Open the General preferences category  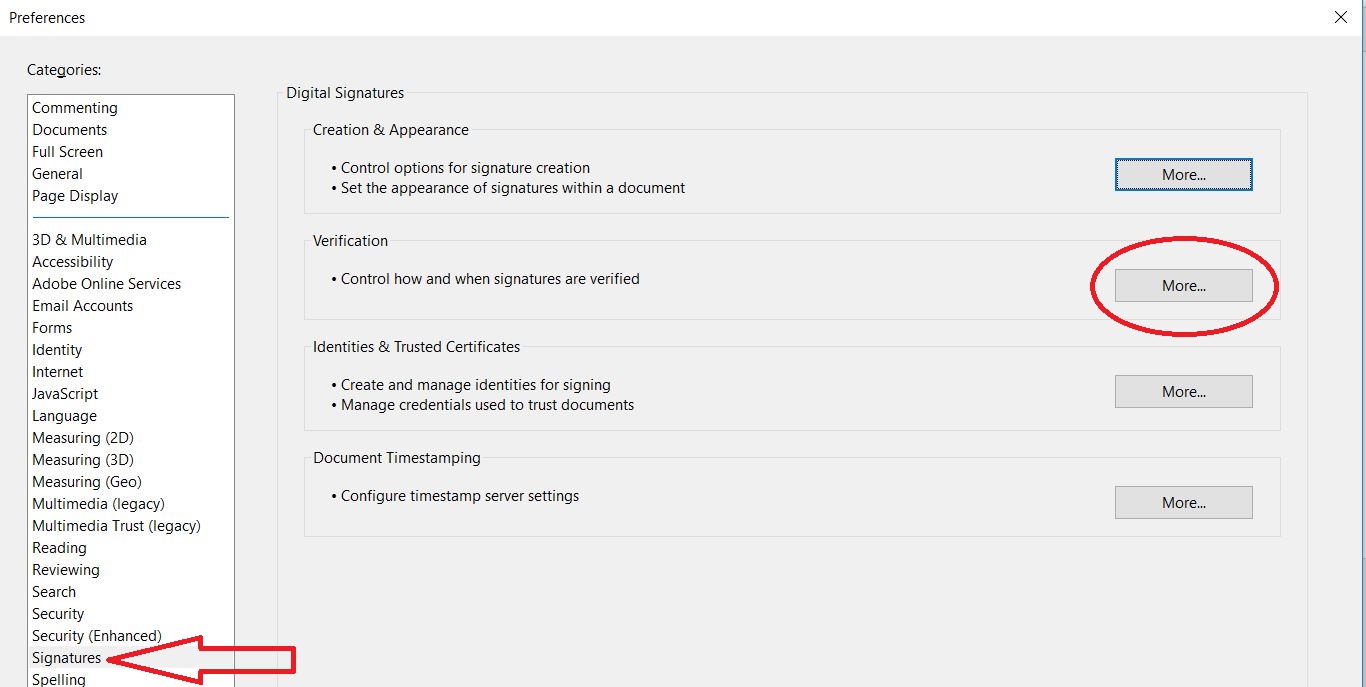point(58,174)
